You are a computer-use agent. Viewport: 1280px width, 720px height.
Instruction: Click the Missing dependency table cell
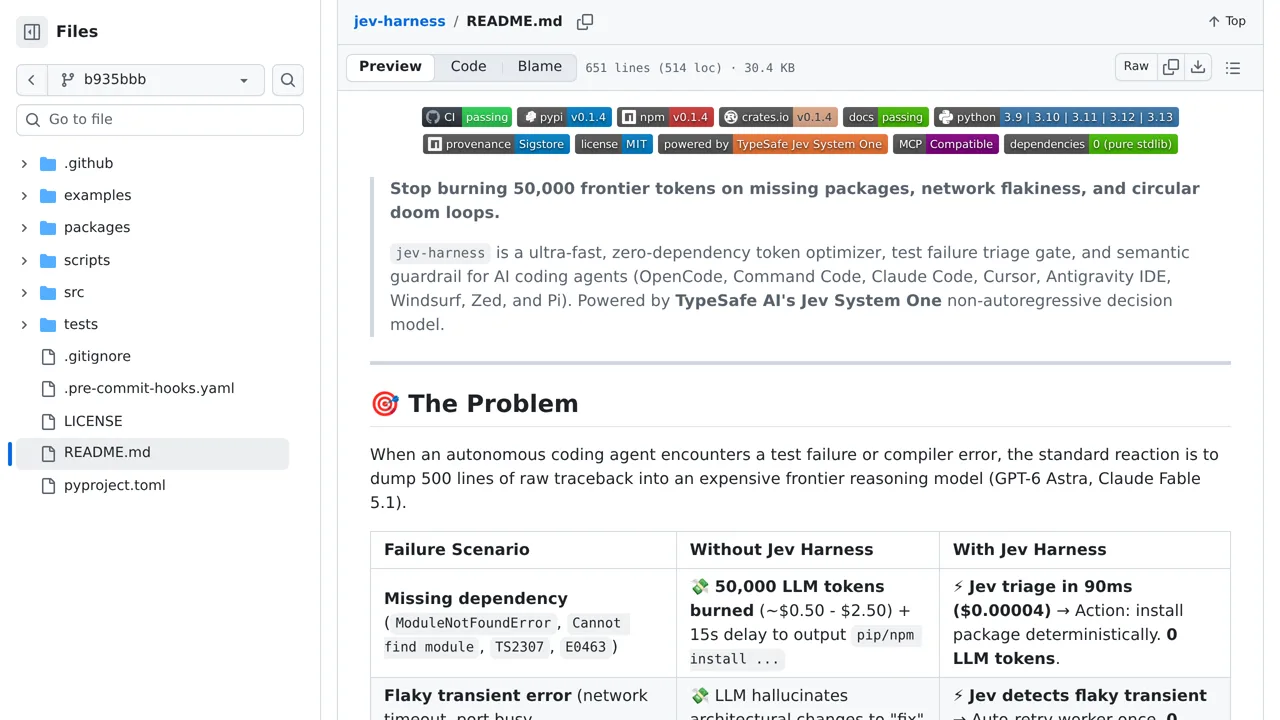(x=523, y=622)
